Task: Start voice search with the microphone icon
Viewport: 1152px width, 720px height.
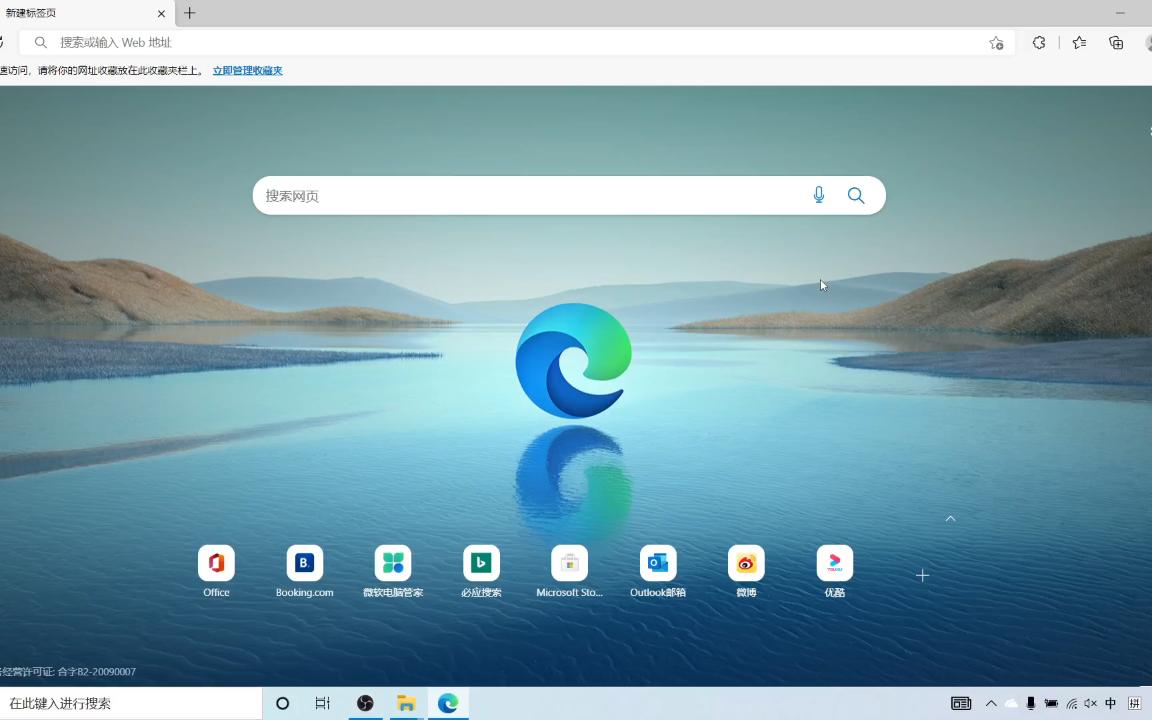Action: [818, 195]
